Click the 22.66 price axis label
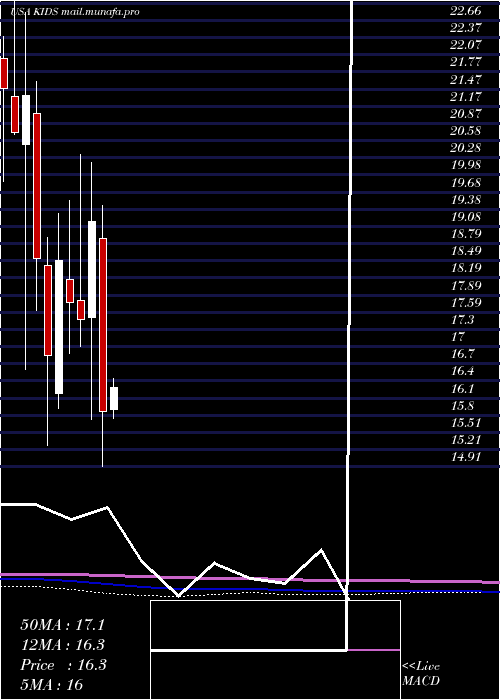 point(465,12)
